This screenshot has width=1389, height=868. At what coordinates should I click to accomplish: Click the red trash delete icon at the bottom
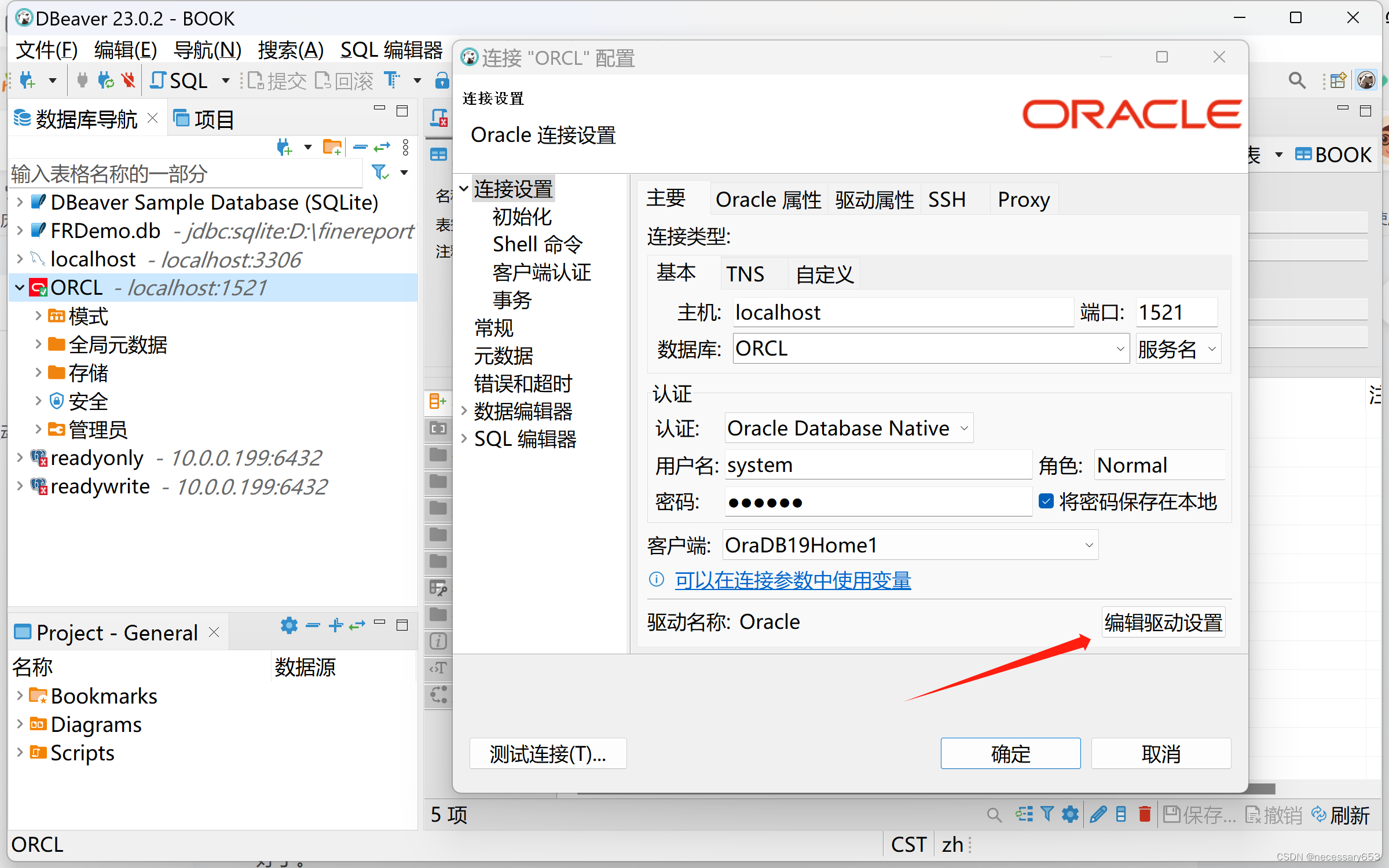point(1145,815)
